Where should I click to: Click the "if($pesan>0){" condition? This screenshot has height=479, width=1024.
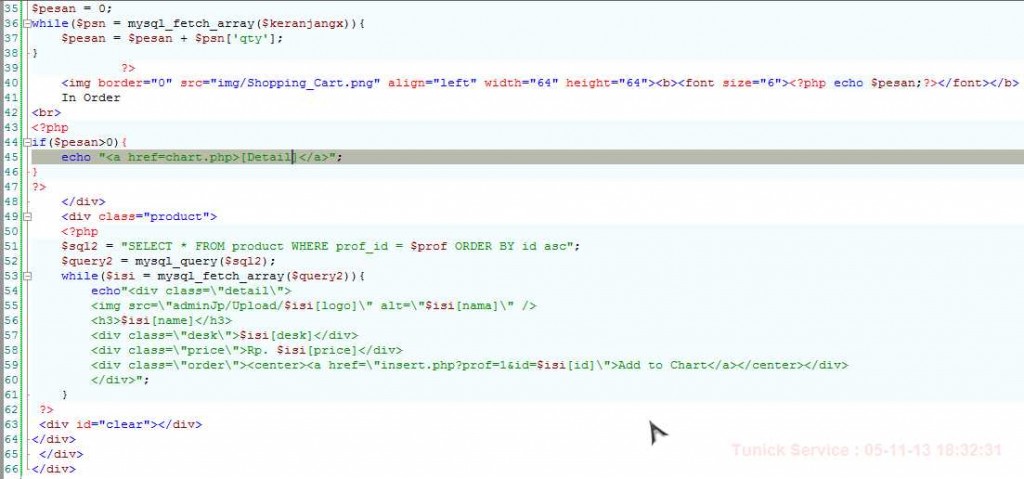79,142
